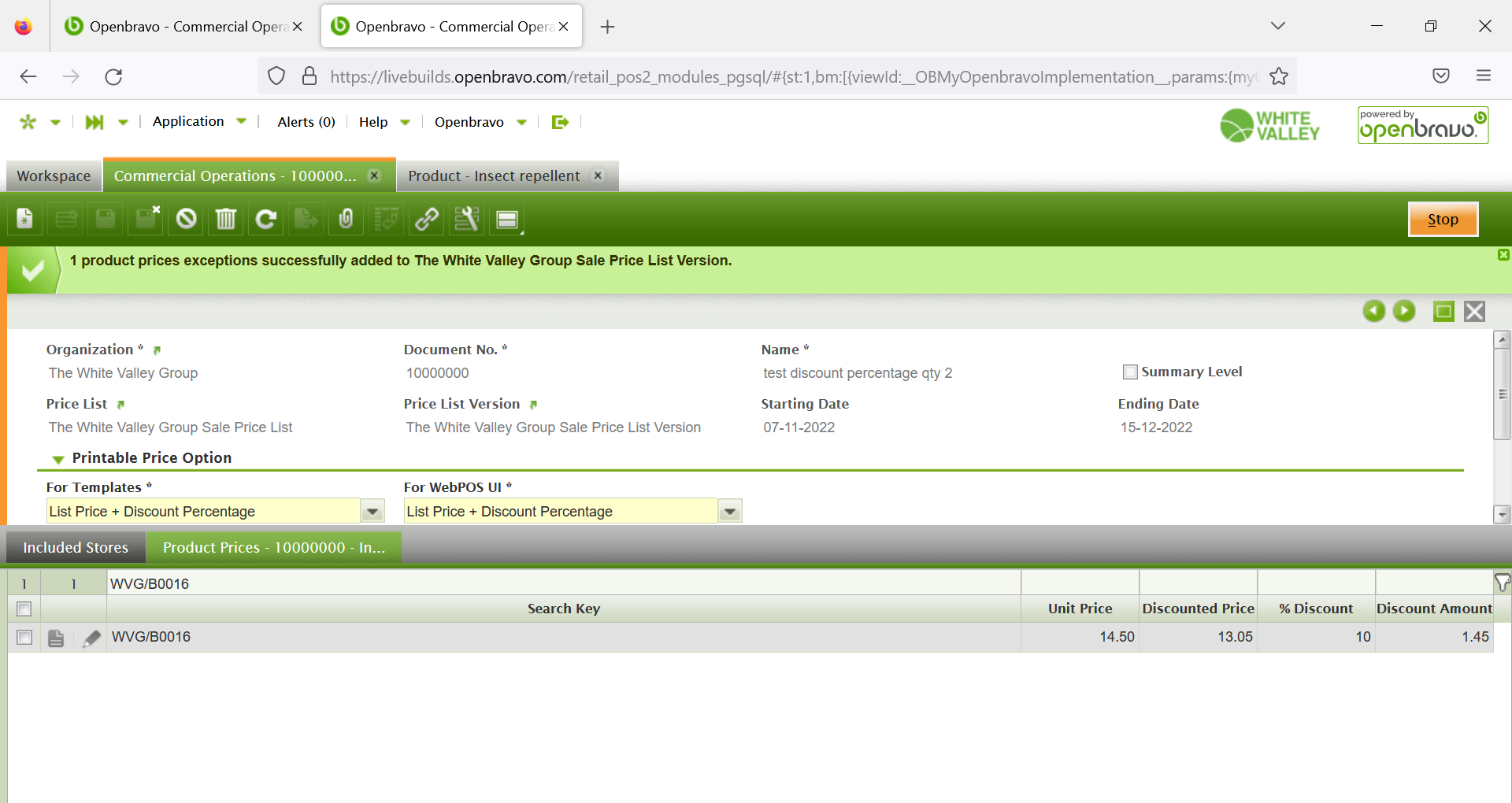Switch to the Workspace tab

54,176
